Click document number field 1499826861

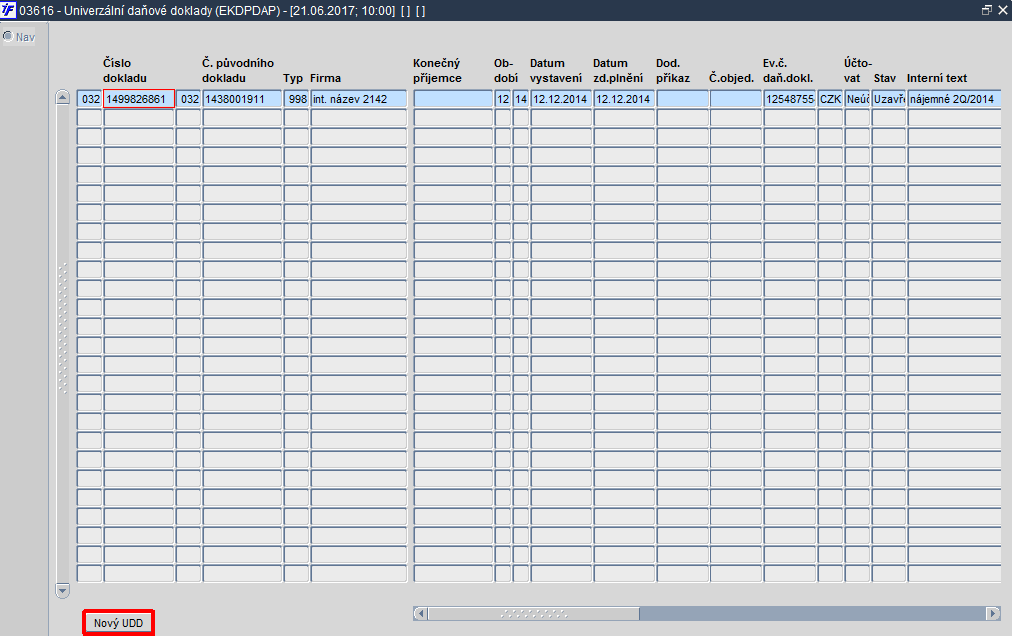tap(139, 99)
